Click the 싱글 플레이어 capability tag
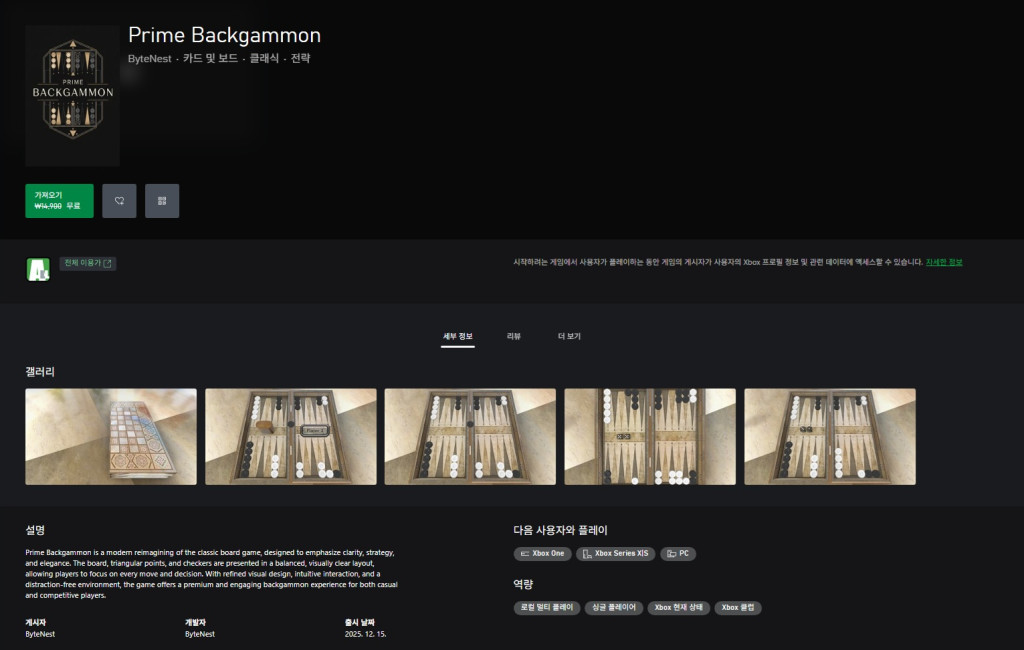This screenshot has height=650, width=1024. [x=613, y=607]
